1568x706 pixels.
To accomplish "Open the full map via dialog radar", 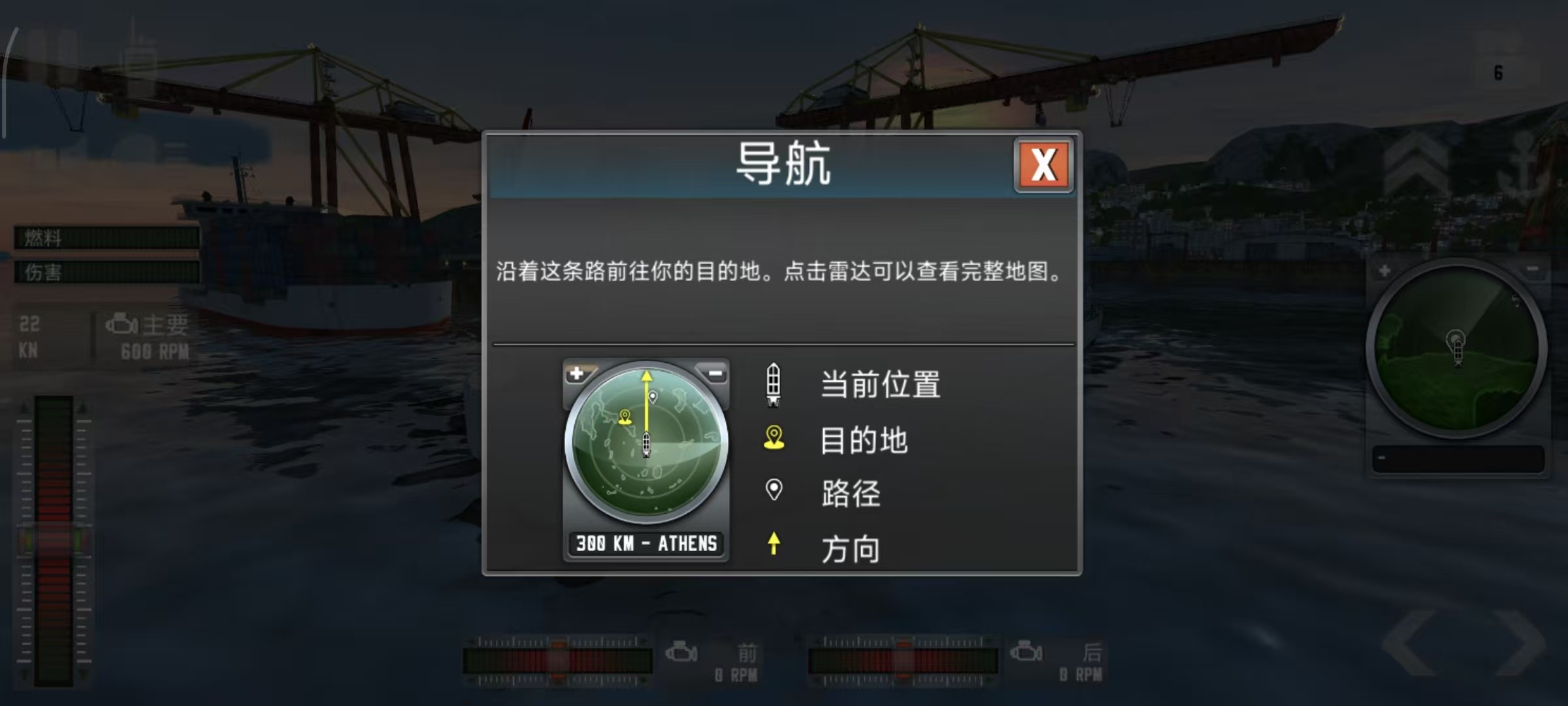I will point(646,445).
